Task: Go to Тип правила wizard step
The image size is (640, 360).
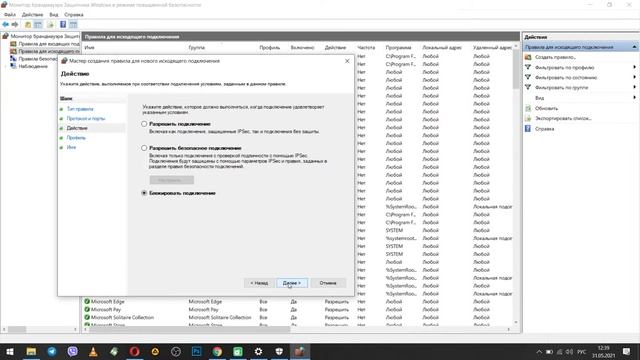Action: 80,109
